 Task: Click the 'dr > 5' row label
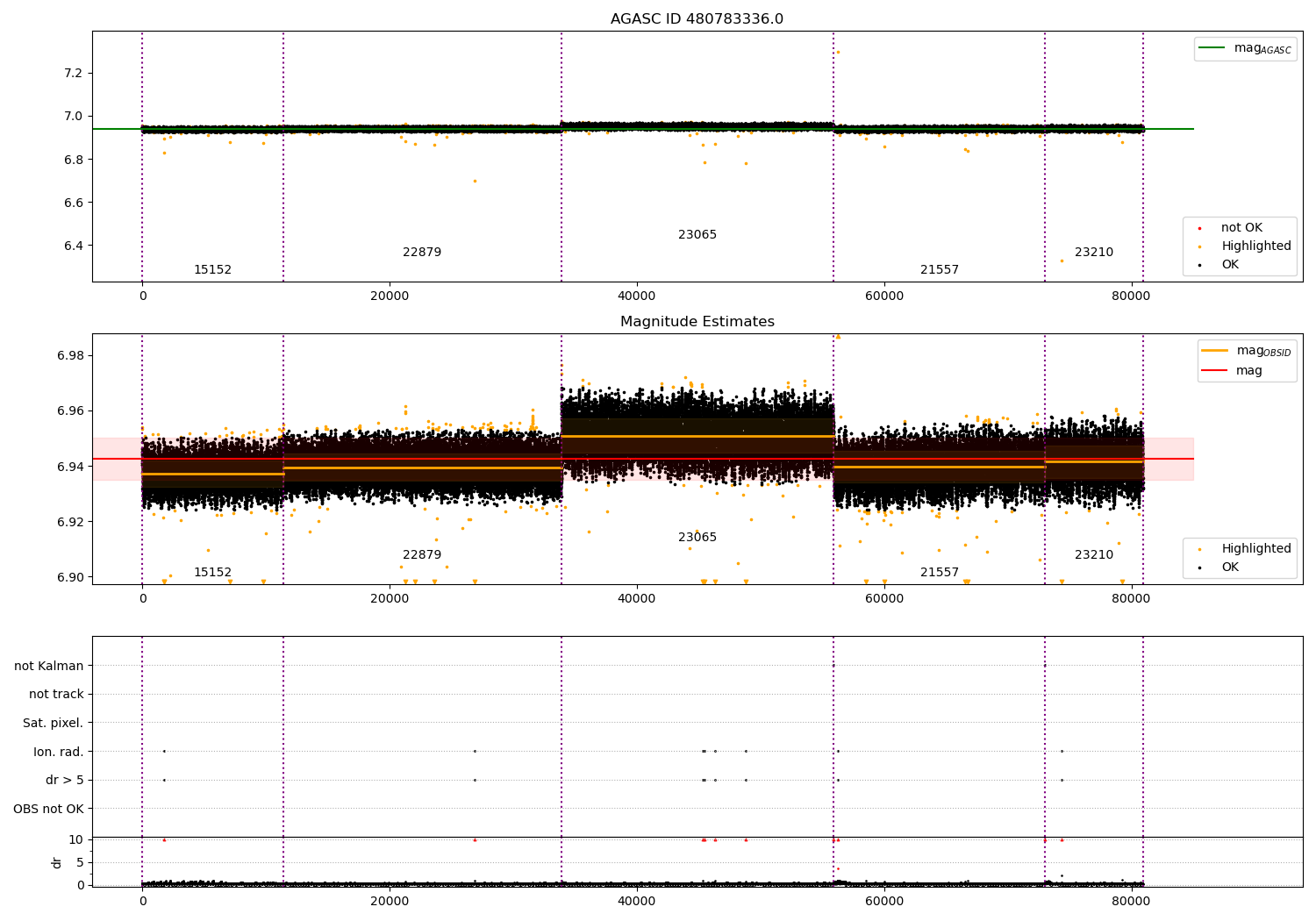pos(65,781)
